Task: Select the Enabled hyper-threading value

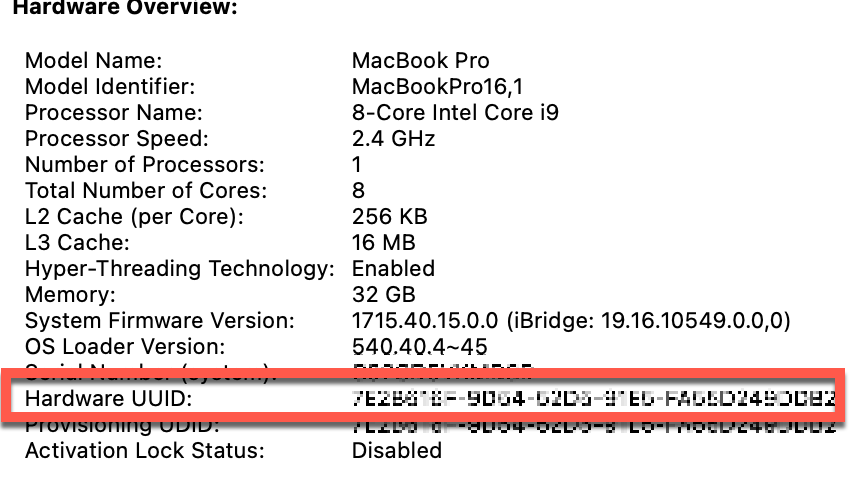Action: pyautogui.click(x=393, y=269)
